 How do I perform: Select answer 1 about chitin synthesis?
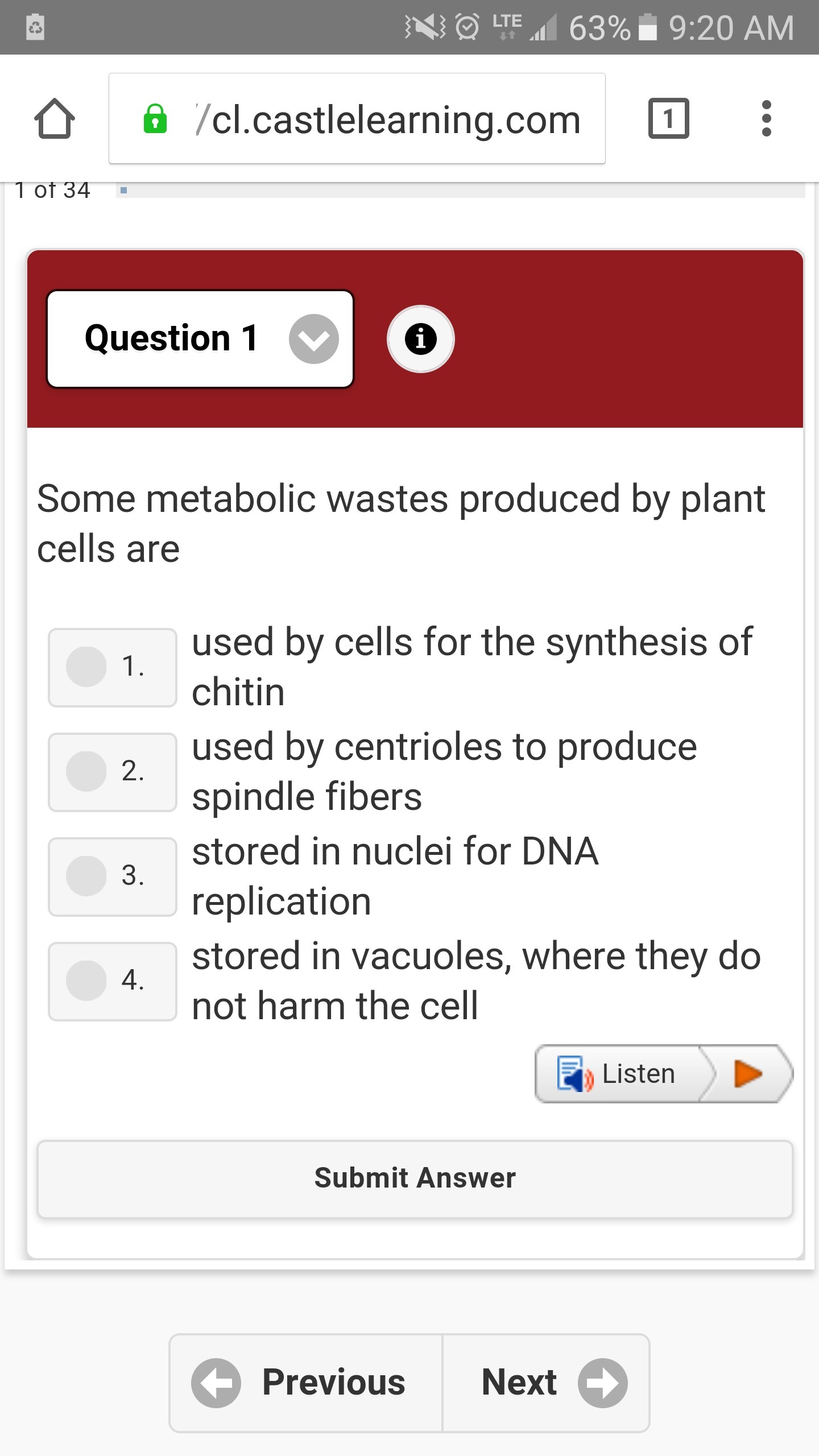point(86,667)
